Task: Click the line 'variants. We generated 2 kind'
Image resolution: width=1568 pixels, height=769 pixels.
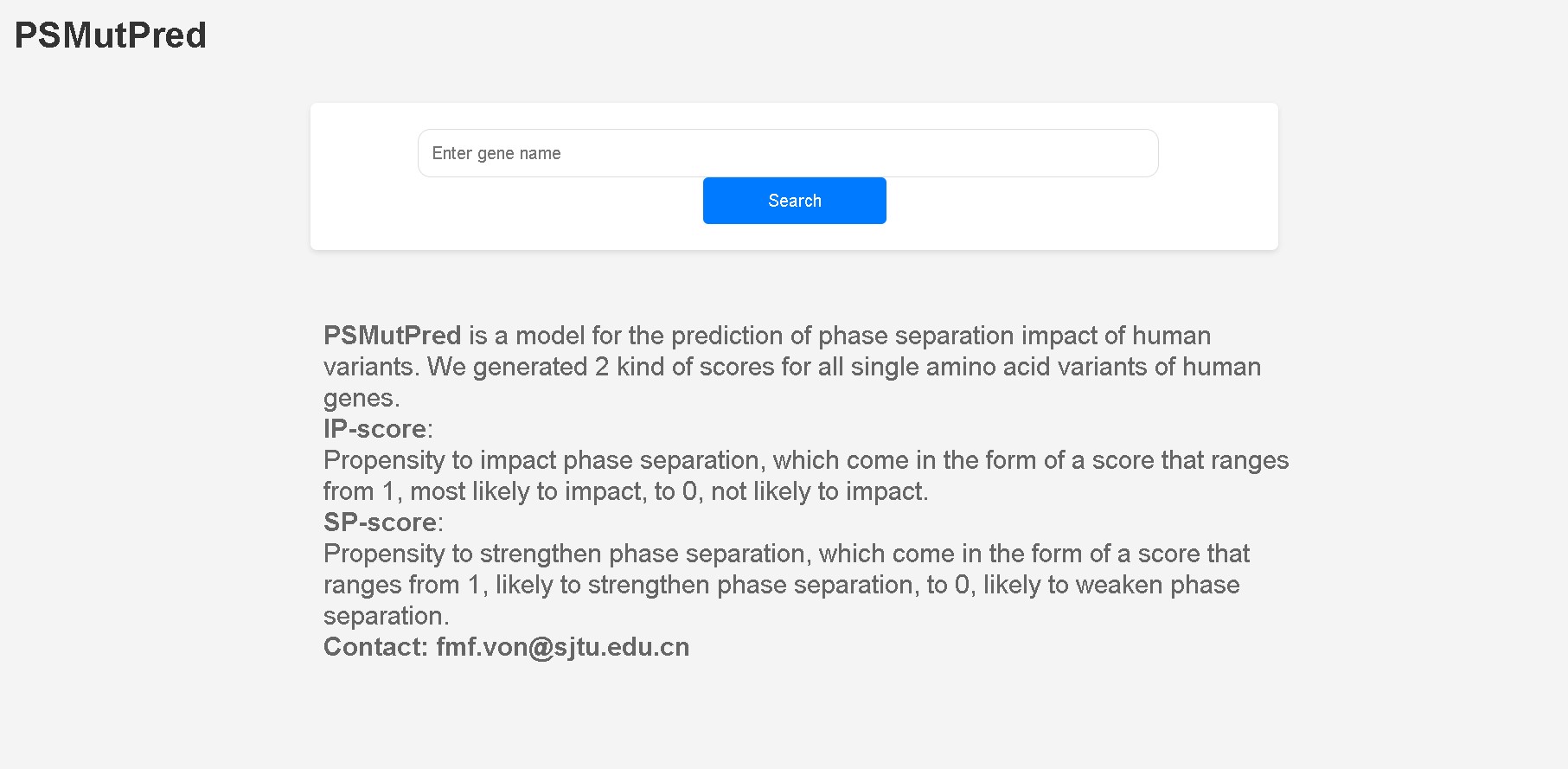Action: (x=792, y=367)
